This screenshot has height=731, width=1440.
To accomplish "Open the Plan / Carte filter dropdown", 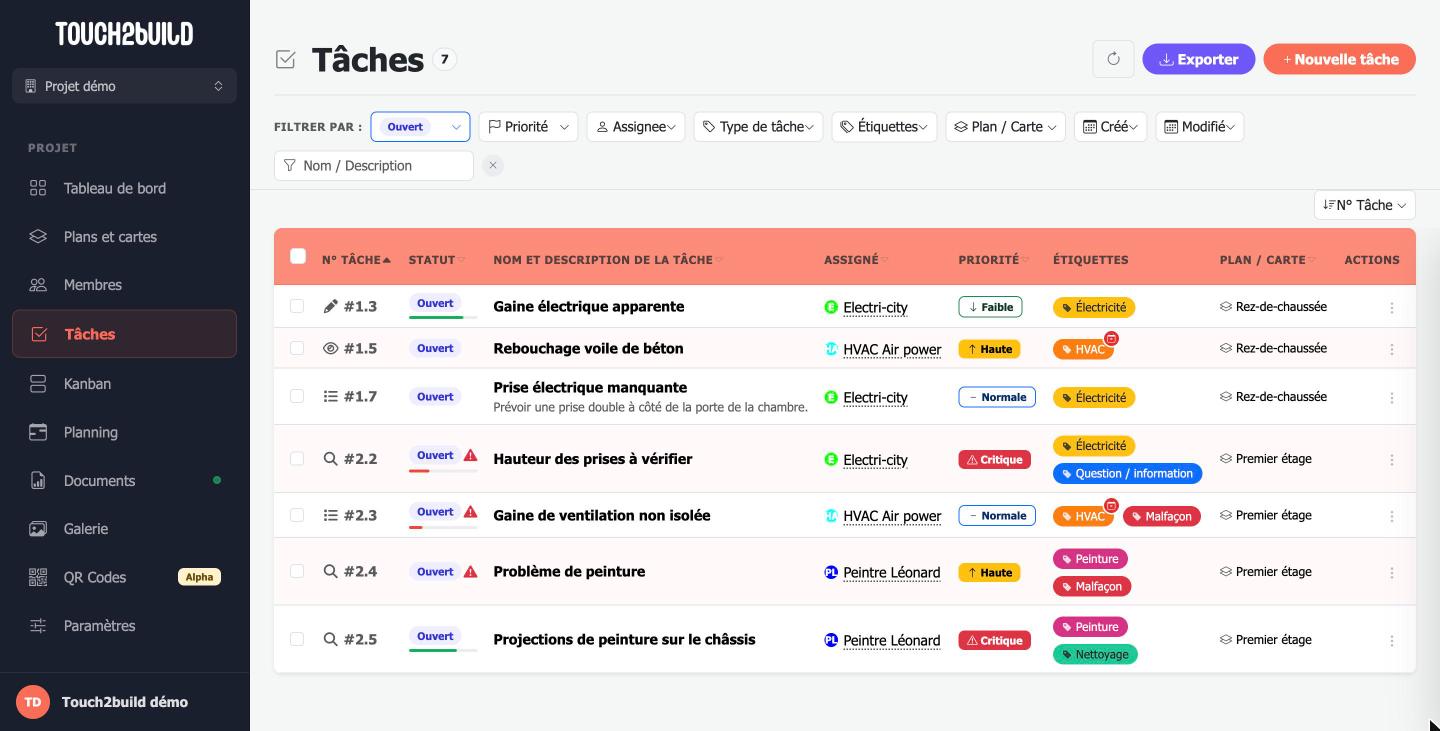I will [x=1005, y=126].
